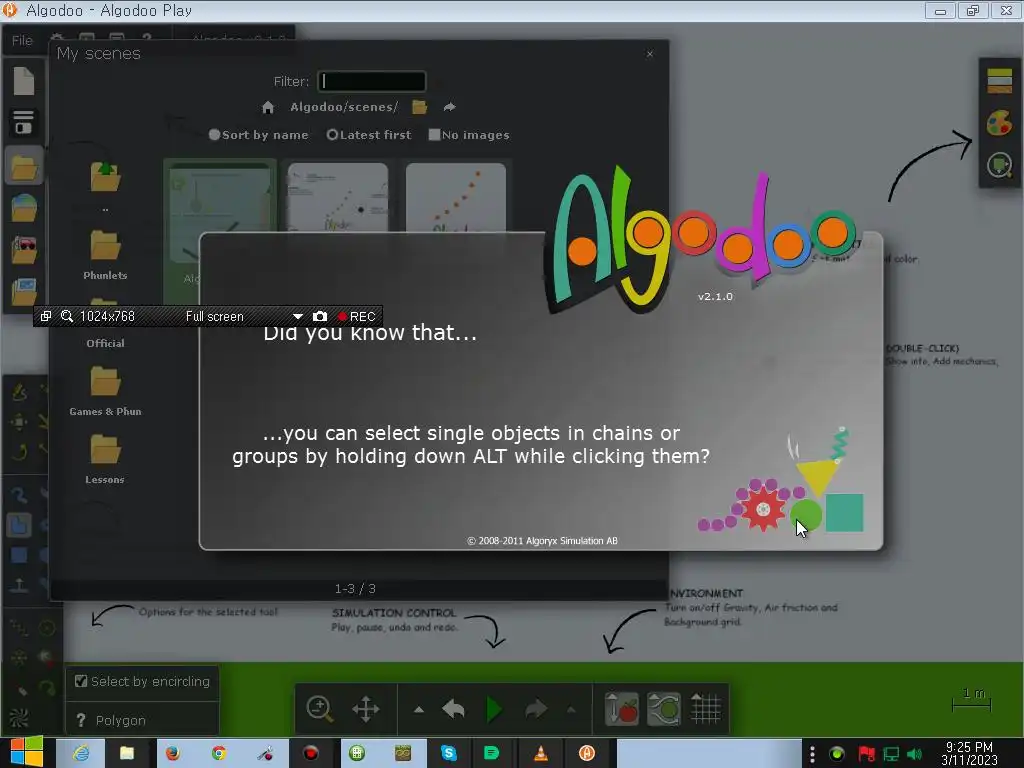Viewport: 1024px width, 768px height.
Task: Open the third scene thumbnail with orange dots
Action: [456, 197]
